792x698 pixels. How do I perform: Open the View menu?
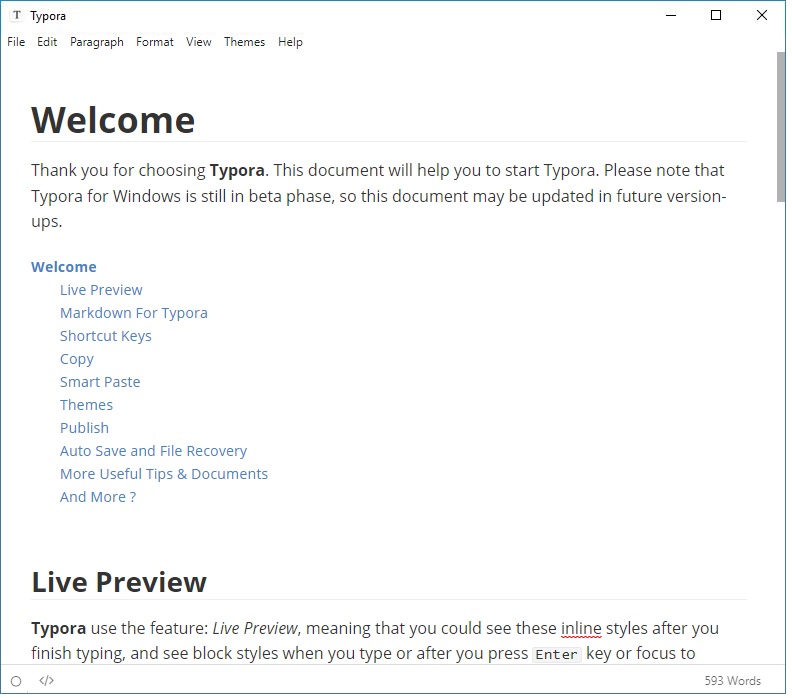(200, 42)
